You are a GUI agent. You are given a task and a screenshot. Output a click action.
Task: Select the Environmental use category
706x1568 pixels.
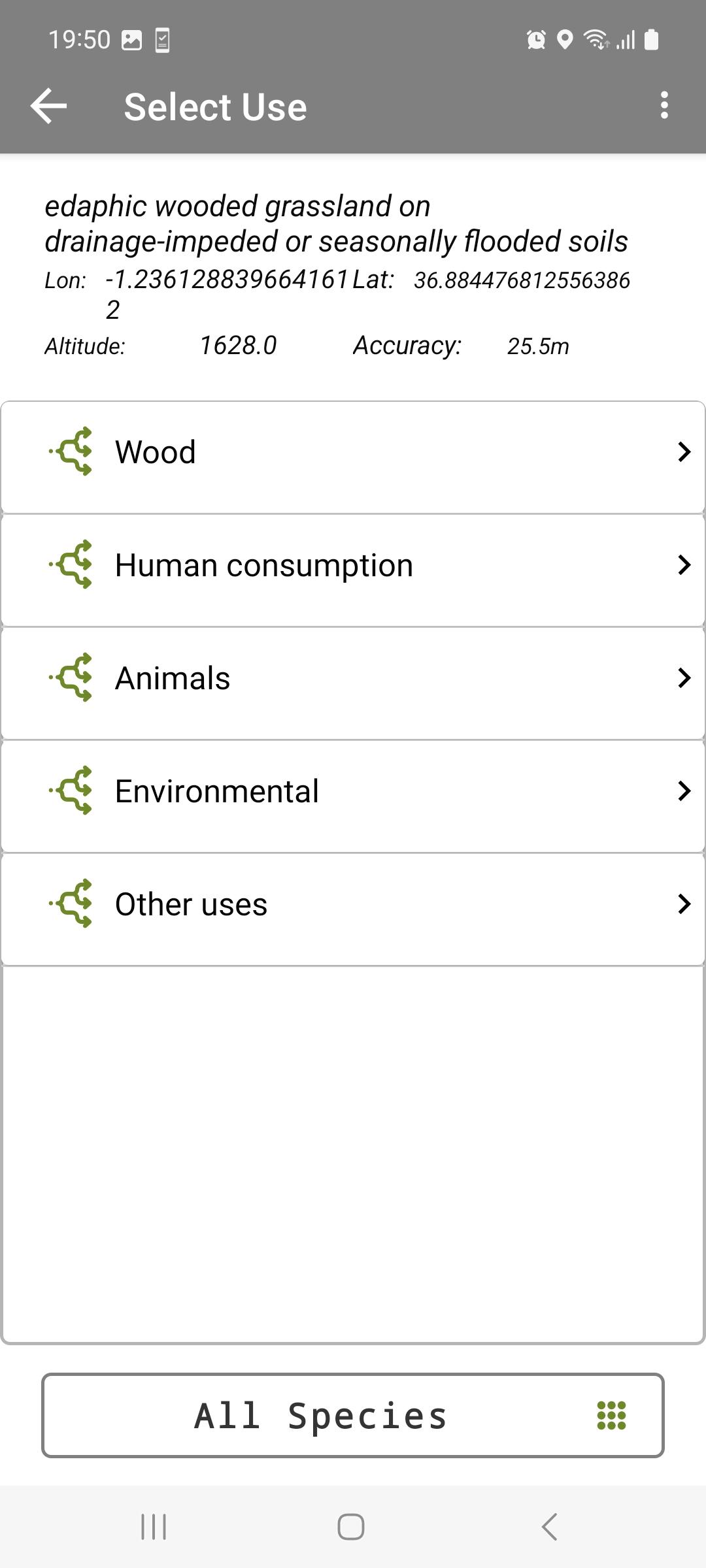tap(353, 796)
